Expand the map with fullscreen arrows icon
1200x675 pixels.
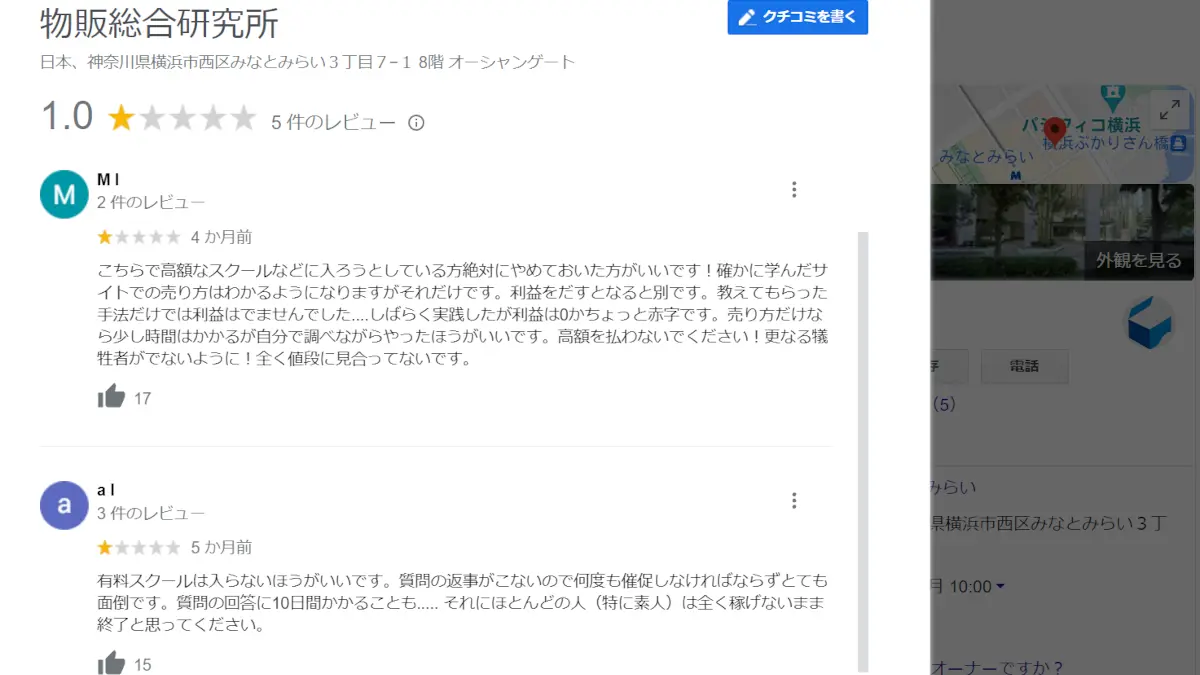(1169, 111)
